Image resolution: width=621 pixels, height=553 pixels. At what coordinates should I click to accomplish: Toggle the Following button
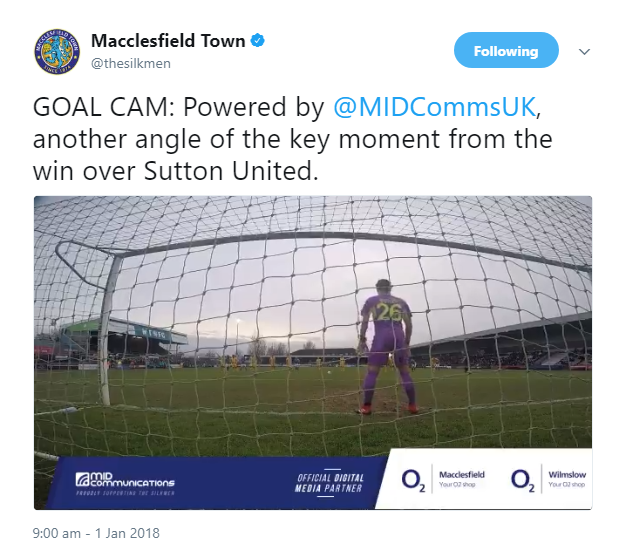(x=505, y=51)
